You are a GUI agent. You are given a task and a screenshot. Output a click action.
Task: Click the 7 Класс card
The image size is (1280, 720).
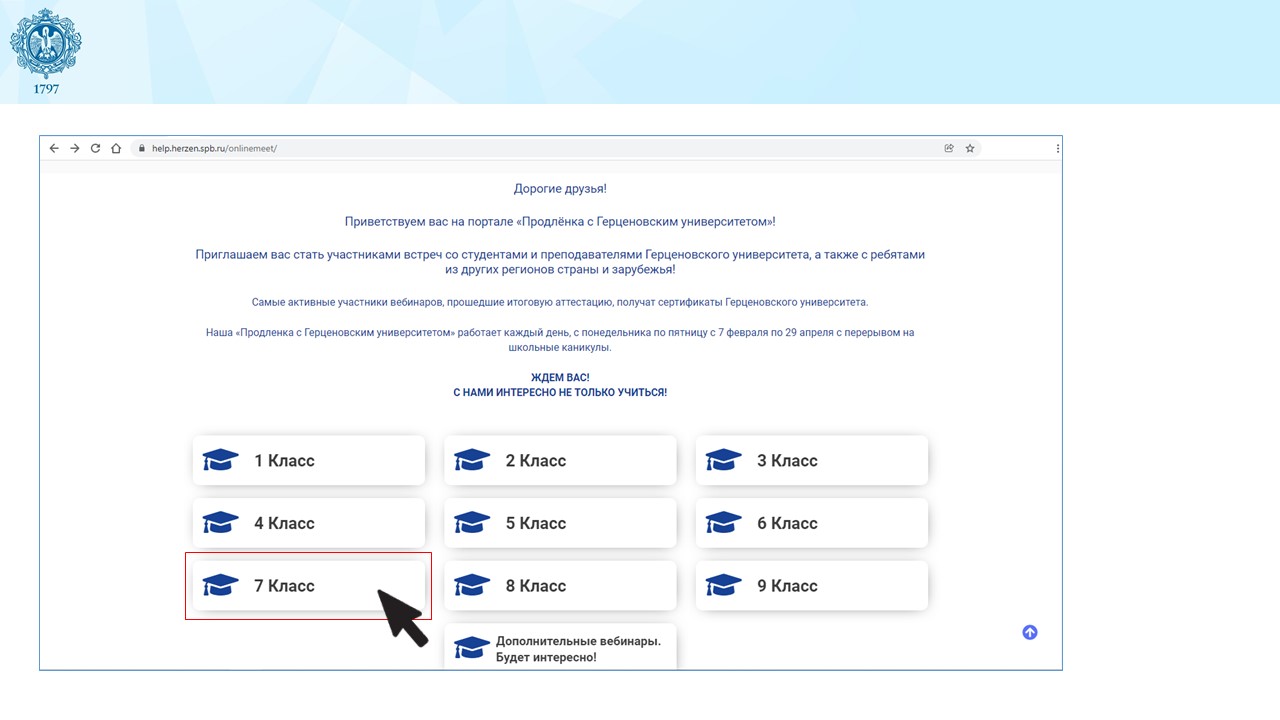click(309, 586)
